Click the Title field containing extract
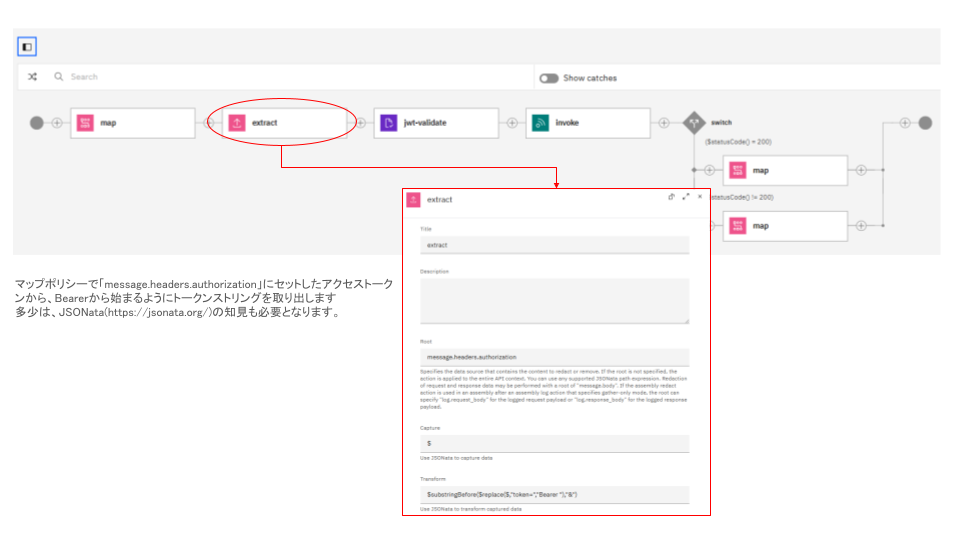The image size is (960, 540). coord(555,245)
